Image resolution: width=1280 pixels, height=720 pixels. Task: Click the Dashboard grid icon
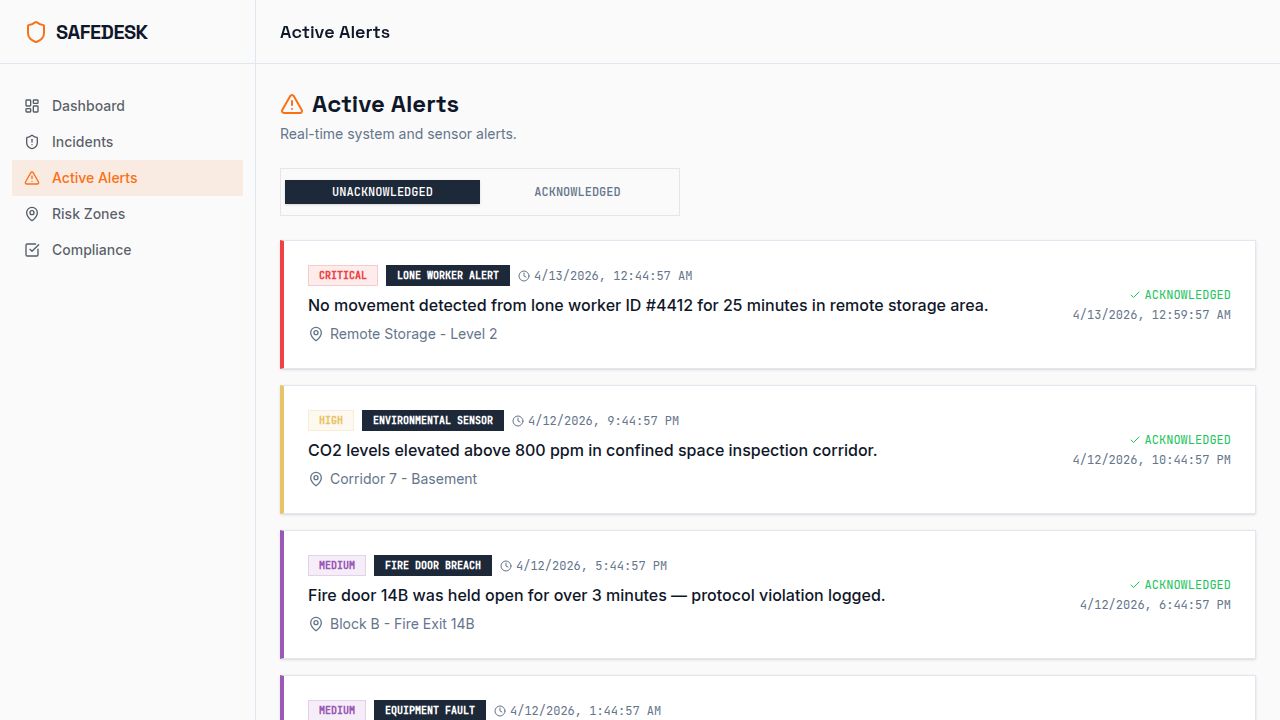(x=32, y=106)
